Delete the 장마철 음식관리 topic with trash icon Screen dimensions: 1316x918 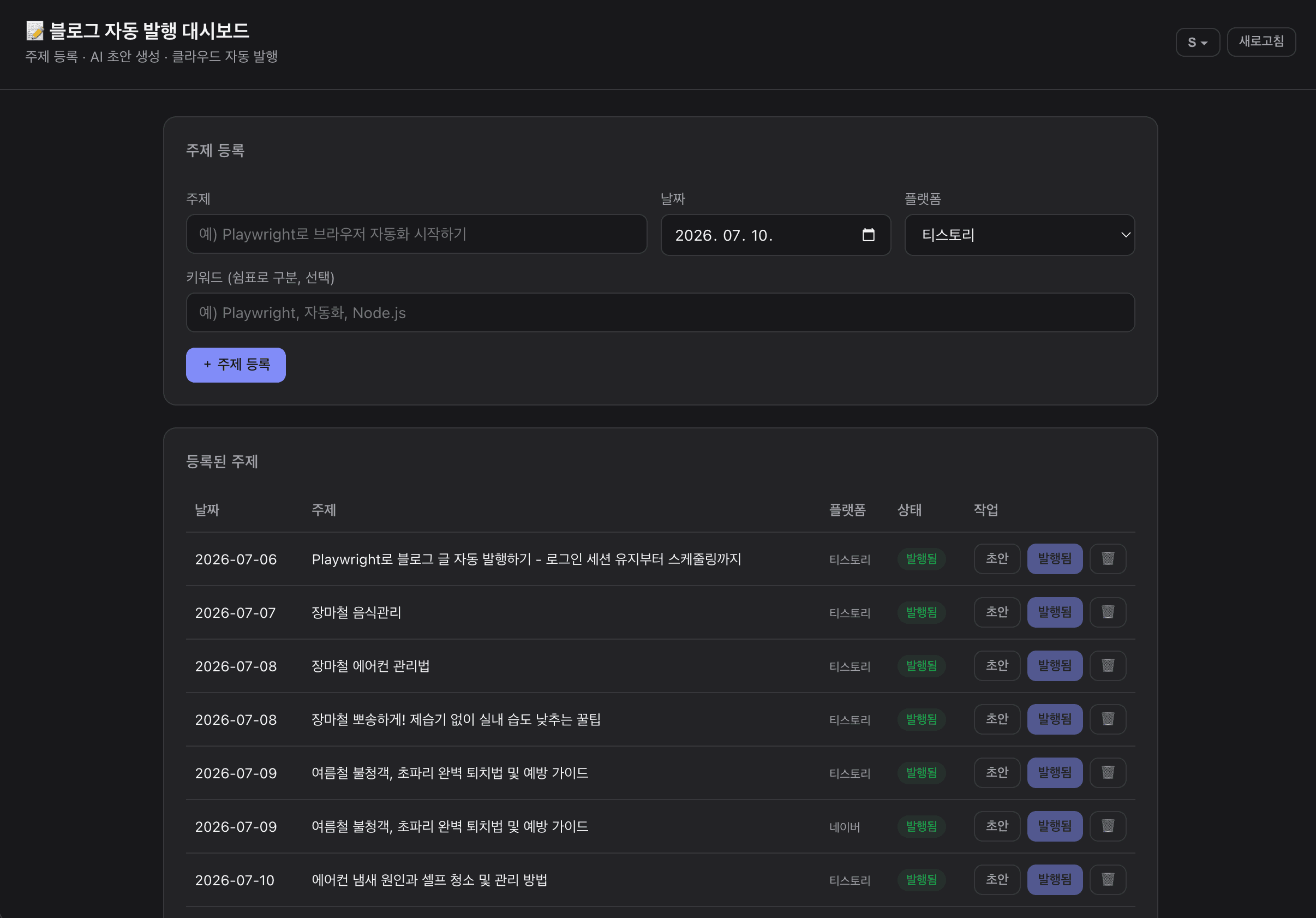coord(1108,612)
